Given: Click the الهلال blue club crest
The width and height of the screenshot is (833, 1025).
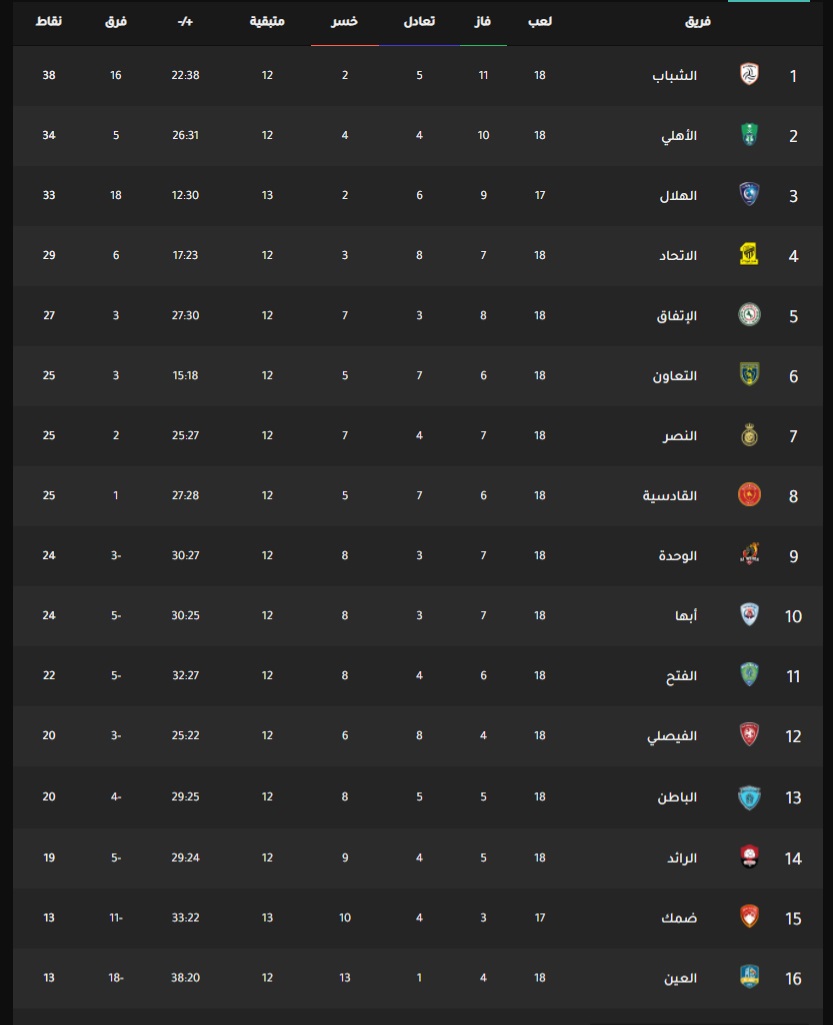Looking at the screenshot, I should click(749, 195).
